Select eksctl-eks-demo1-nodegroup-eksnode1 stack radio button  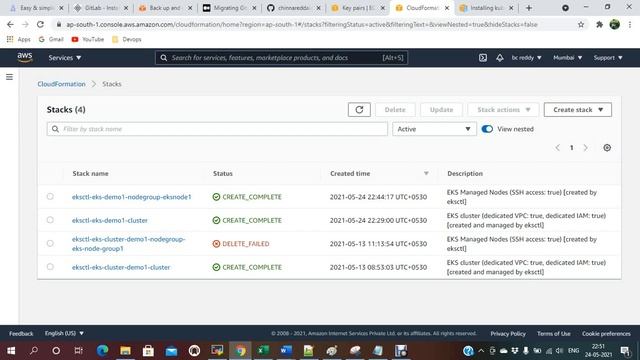[x=50, y=196]
